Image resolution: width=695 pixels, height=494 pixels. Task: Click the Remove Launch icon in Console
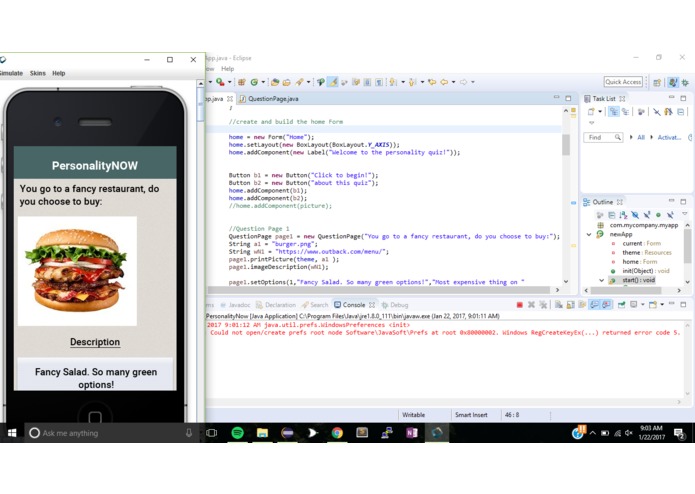[531, 305]
